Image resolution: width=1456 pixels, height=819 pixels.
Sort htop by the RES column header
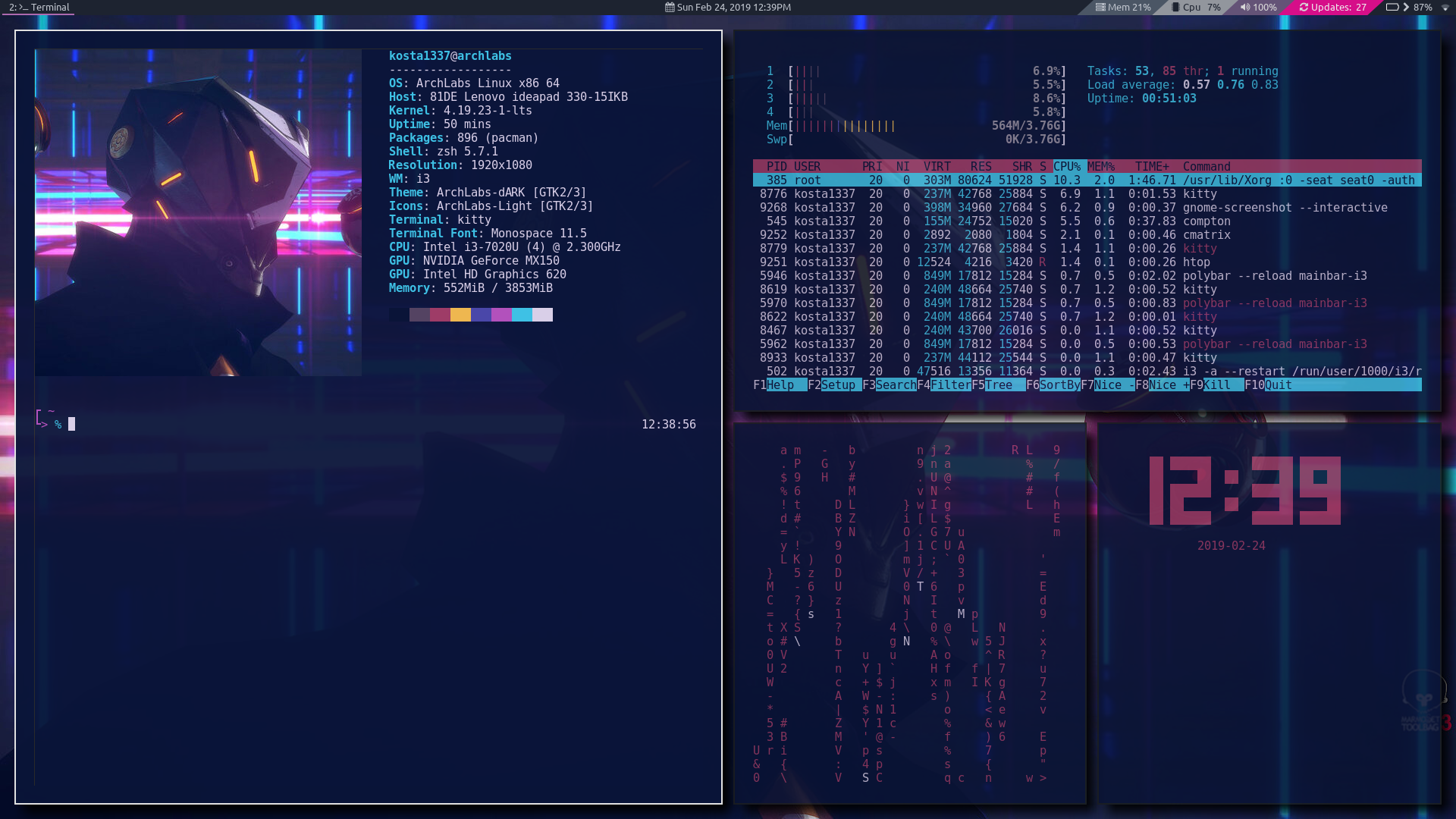click(981, 167)
